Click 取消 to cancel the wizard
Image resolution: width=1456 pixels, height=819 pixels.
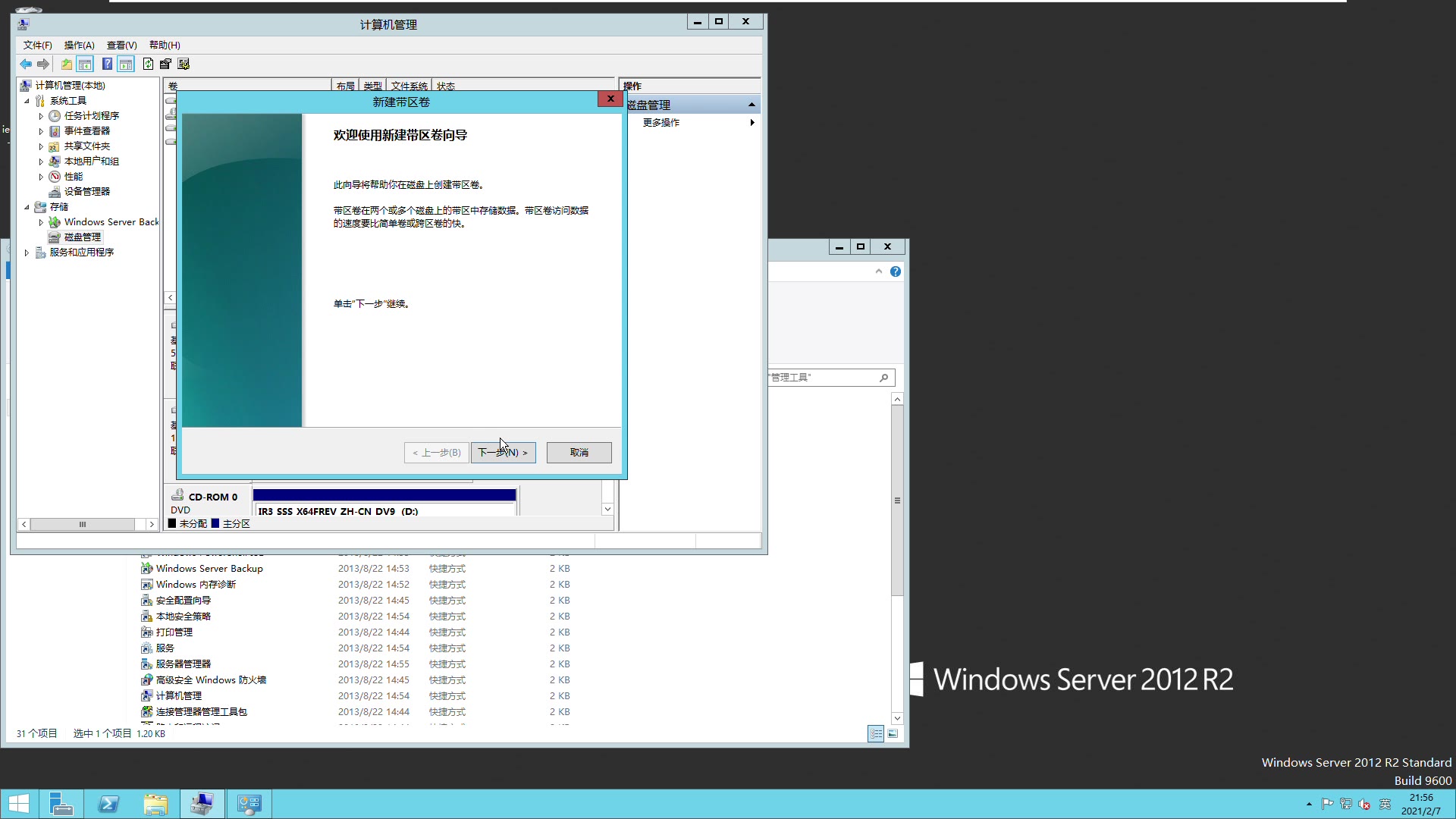click(579, 453)
